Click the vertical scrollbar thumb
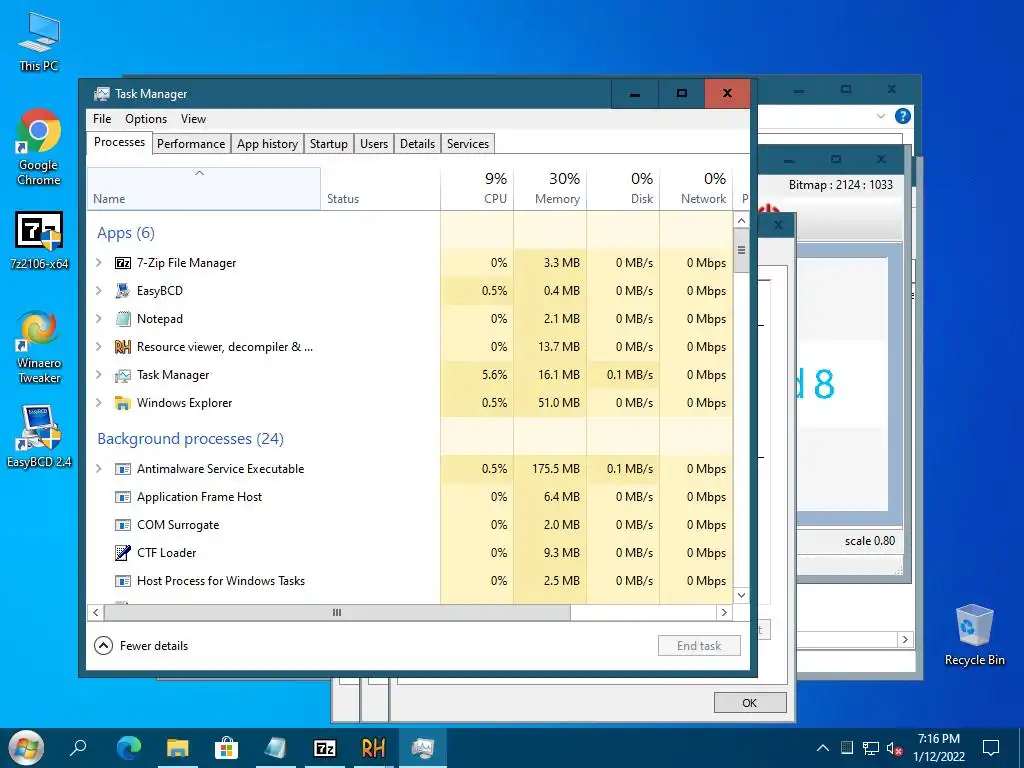 tap(741, 250)
